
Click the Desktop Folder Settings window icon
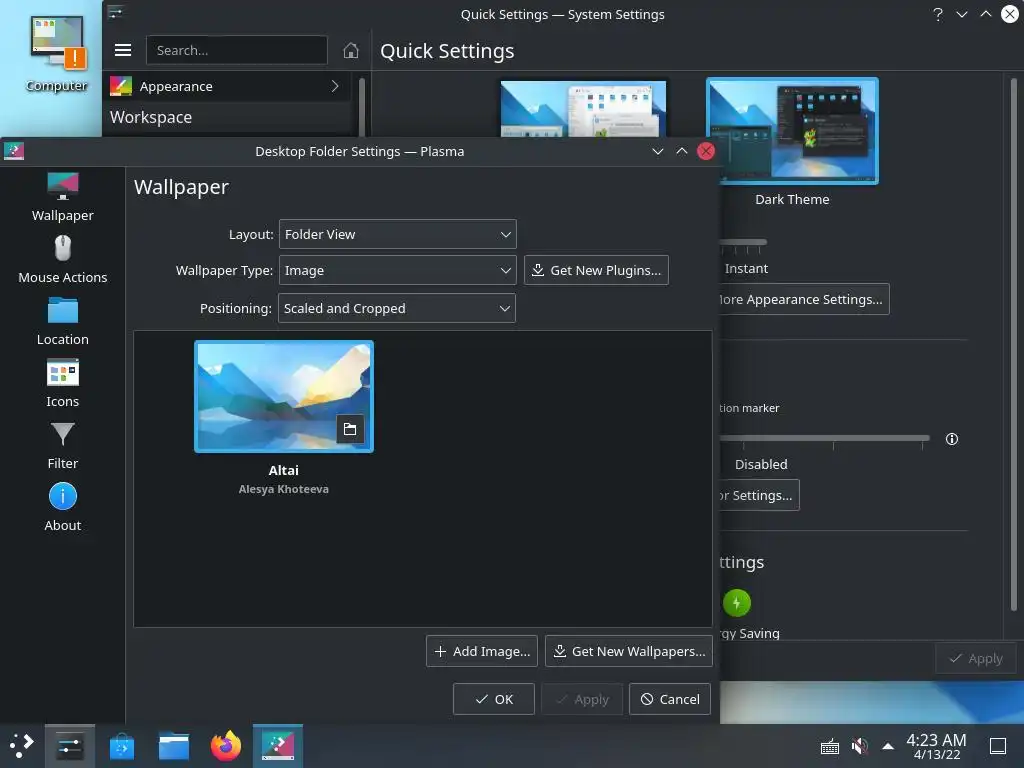14,151
